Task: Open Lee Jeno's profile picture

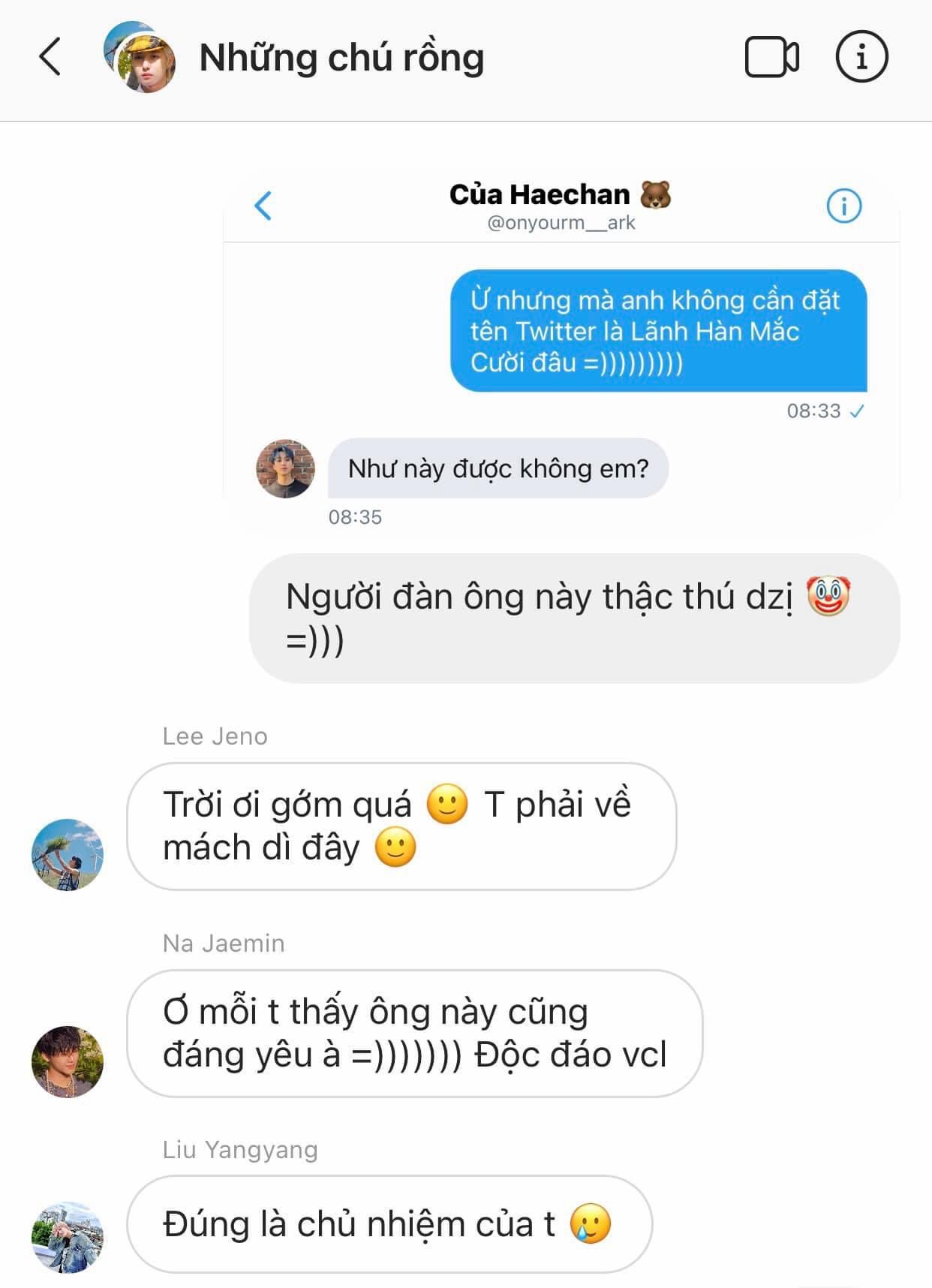Action: point(68,855)
